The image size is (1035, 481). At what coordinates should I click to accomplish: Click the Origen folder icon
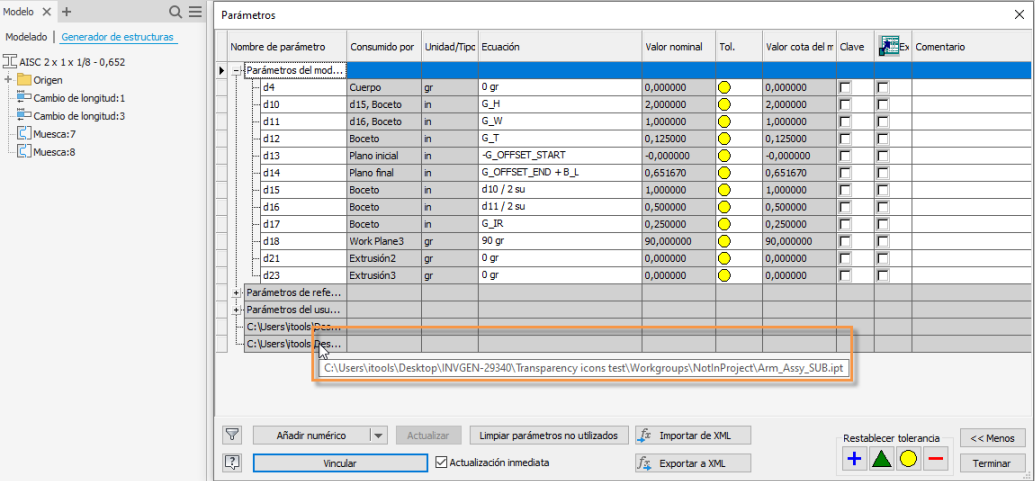24,80
